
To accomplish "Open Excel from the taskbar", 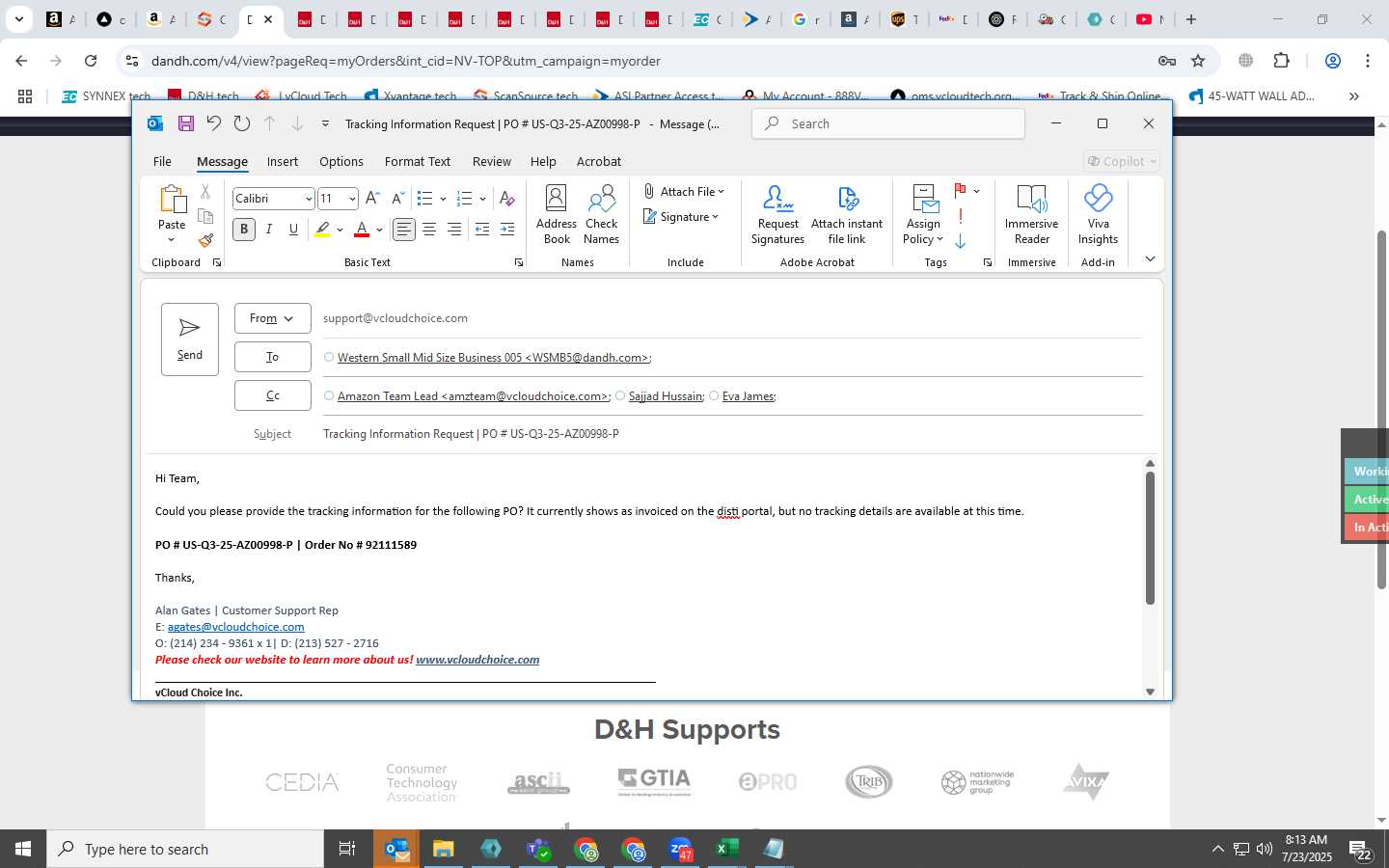I will (x=726, y=849).
